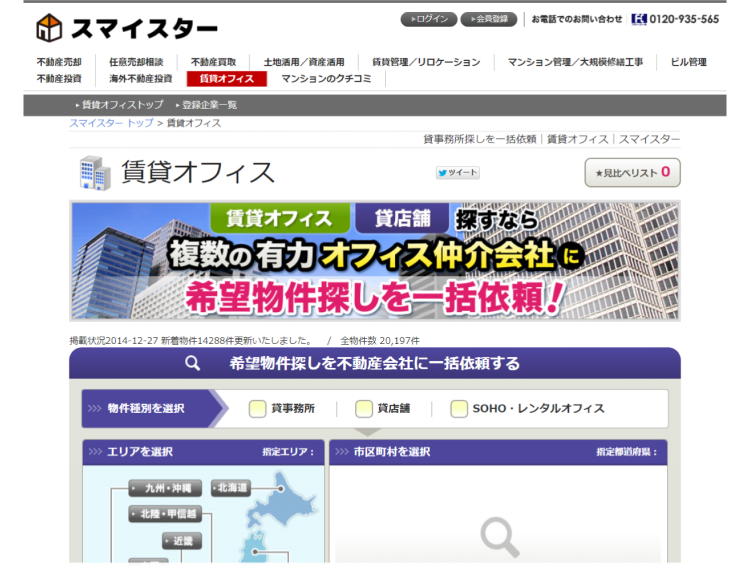
Task: Check the 貸事務所 checkbox
Action: click(257, 409)
